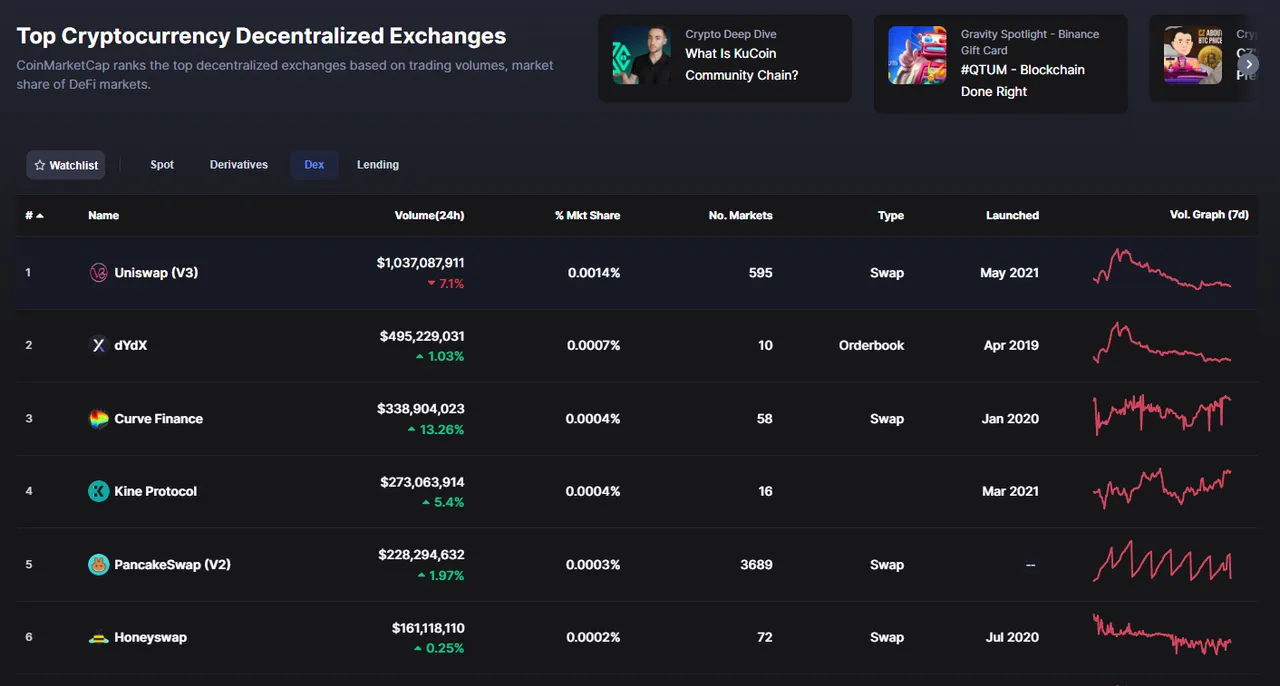Screen dimensions: 1280x686
Task: Click the $1,037,087,911 volume value
Action: tap(421, 263)
